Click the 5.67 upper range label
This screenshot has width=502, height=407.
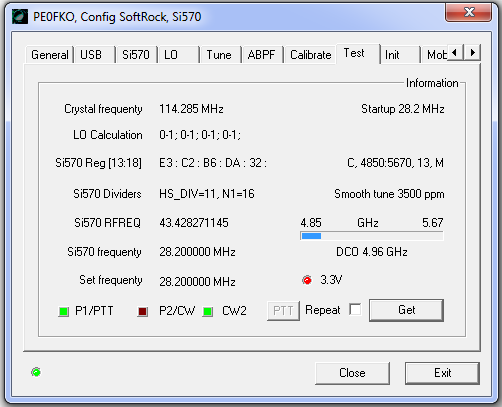(x=433, y=223)
